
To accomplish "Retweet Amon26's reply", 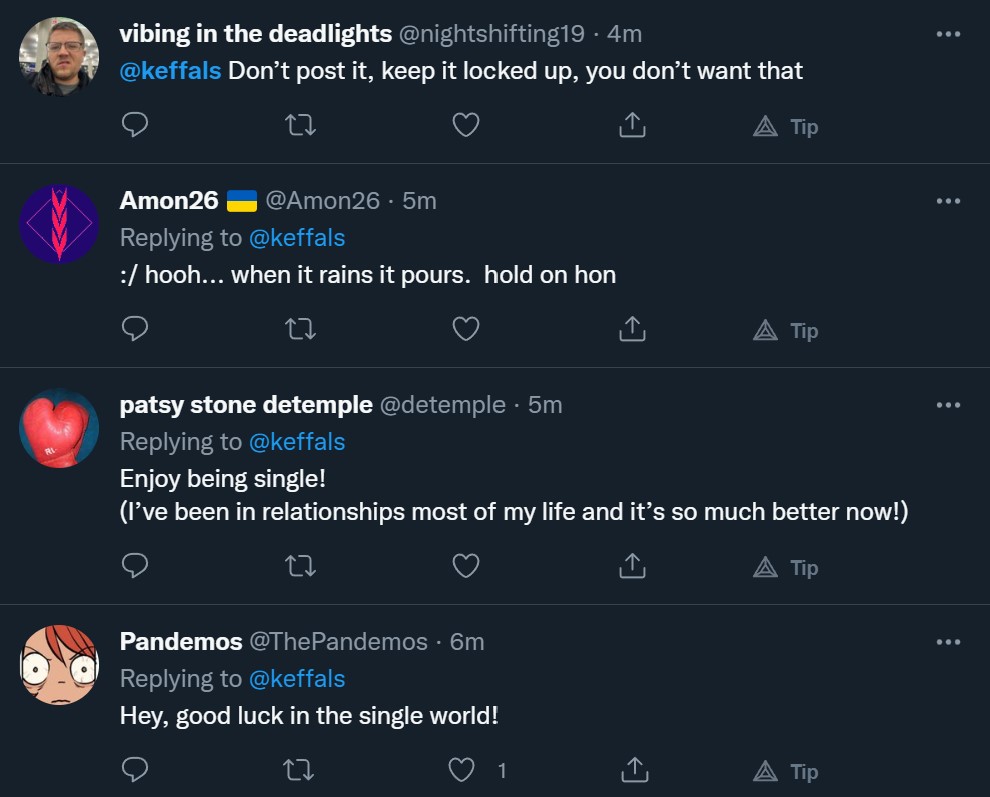I will coord(301,330).
